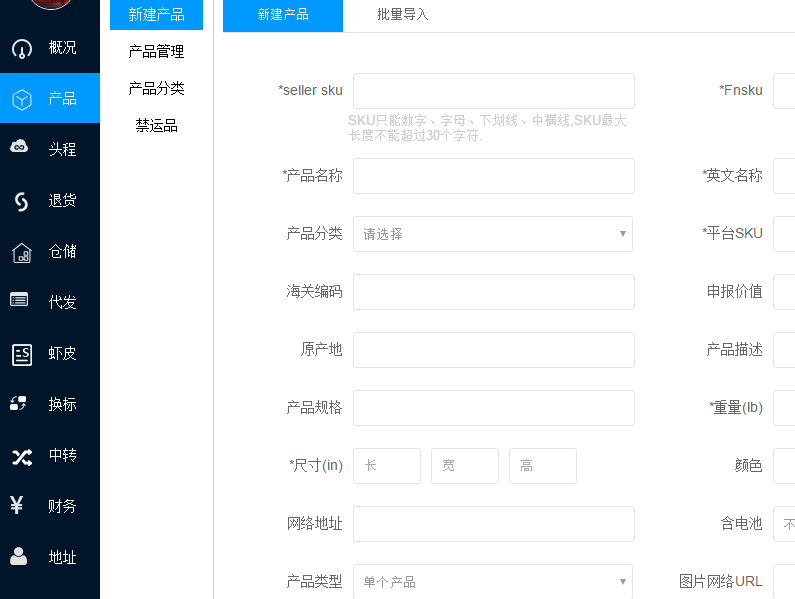Open 仓储 storage section
The image size is (795, 599).
click(x=62, y=251)
